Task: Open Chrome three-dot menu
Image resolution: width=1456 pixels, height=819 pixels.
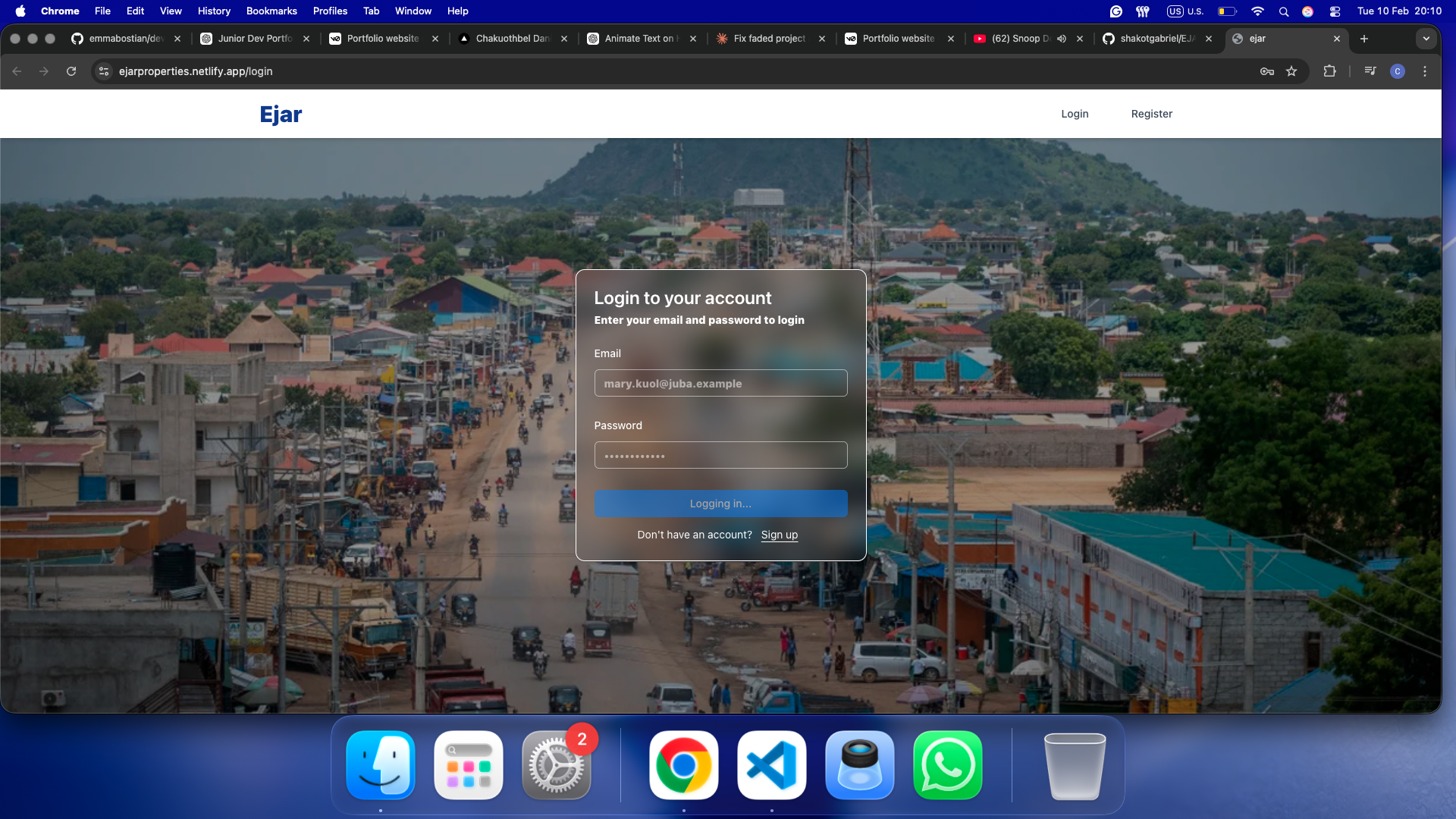Action: 1425,71
